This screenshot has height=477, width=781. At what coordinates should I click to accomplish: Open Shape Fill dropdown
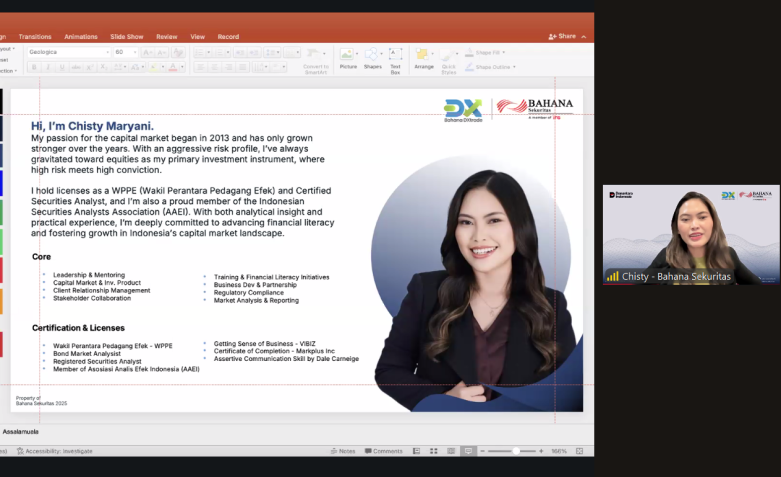(x=485, y=52)
